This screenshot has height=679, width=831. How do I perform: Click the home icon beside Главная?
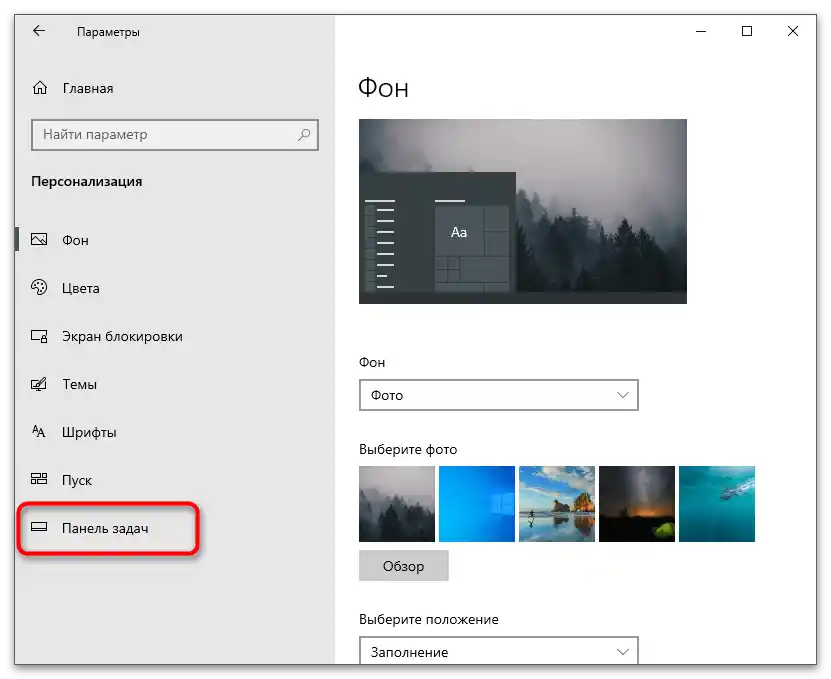[40, 87]
